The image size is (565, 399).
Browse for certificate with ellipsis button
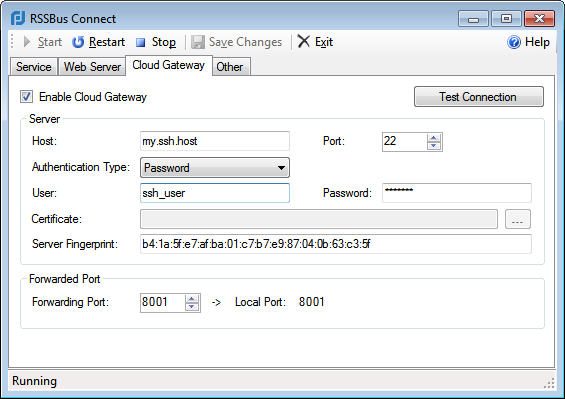click(x=518, y=219)
